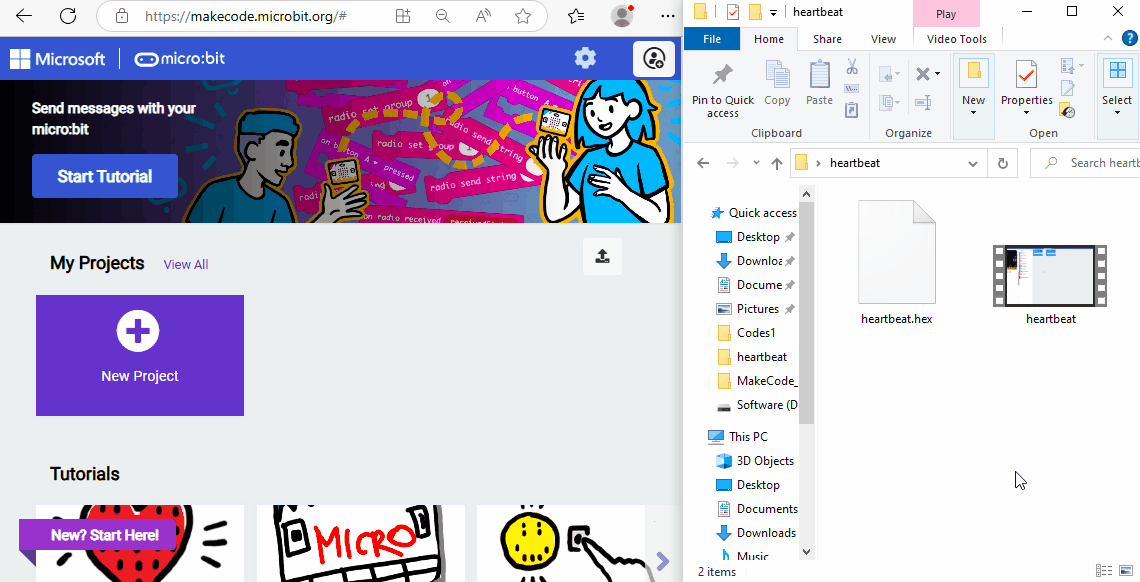Add this page to favorites star
This screenshot has height=582, width=1140.
523,16
